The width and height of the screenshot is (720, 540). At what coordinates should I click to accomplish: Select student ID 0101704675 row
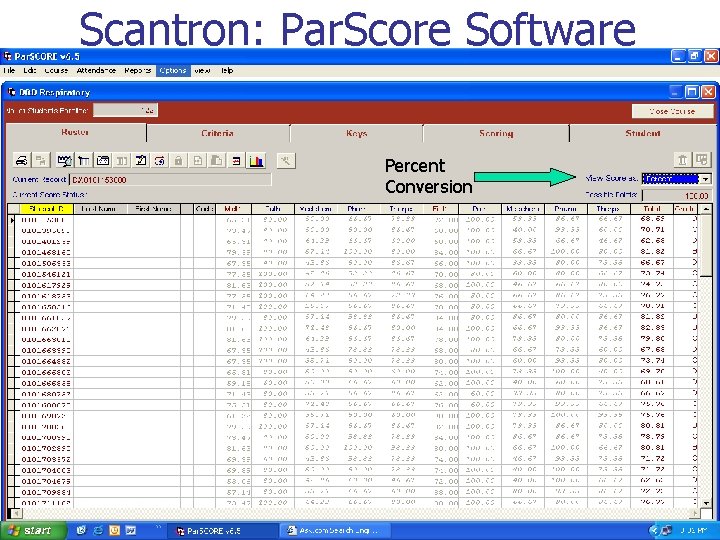point(354,481)
